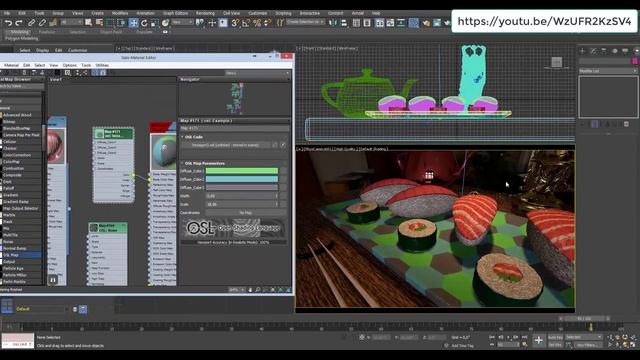Toggle the Spinner Snap button
Screen dimensions: 640x360
tap(267, 23)
